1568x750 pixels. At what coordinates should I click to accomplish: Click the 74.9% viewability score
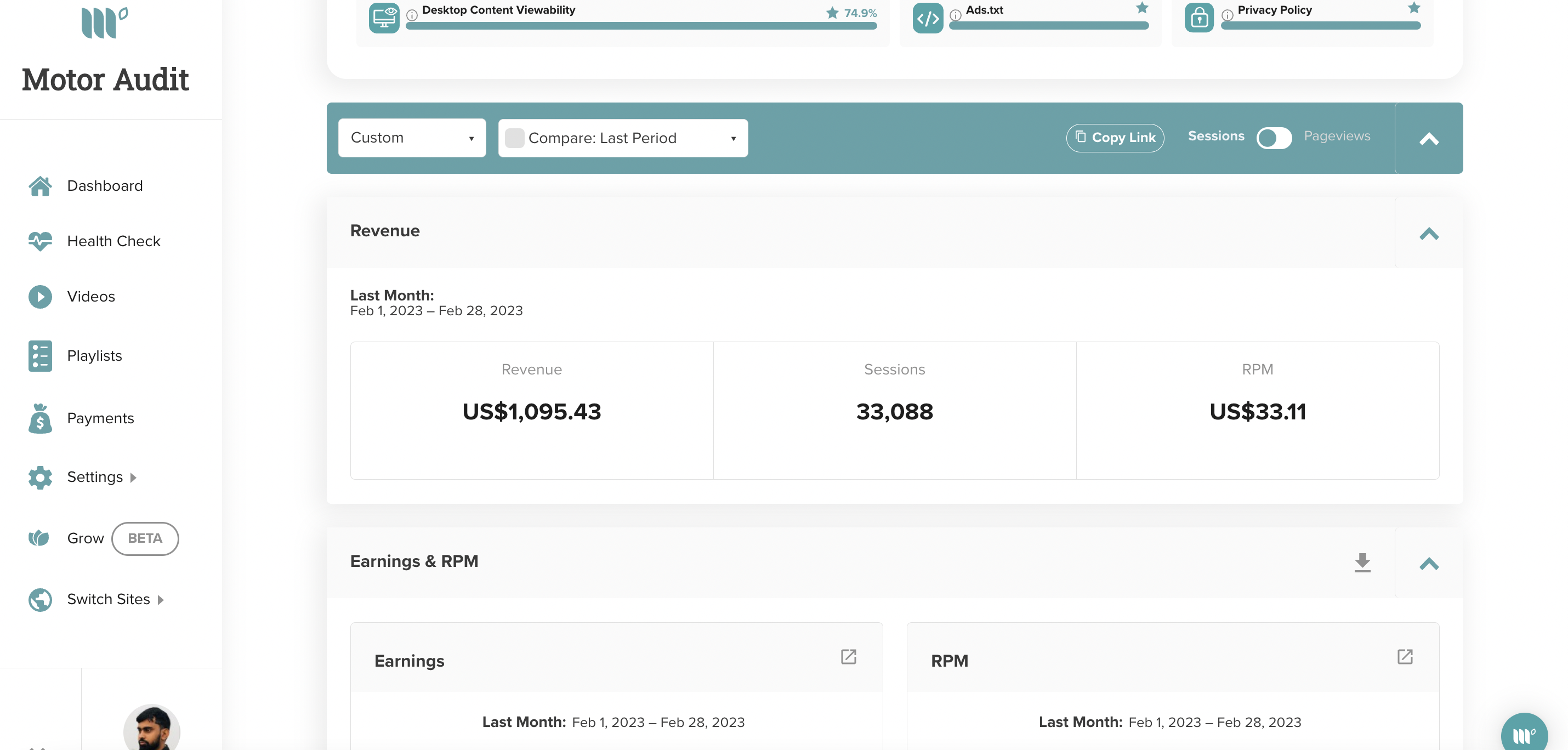point(860,13)
